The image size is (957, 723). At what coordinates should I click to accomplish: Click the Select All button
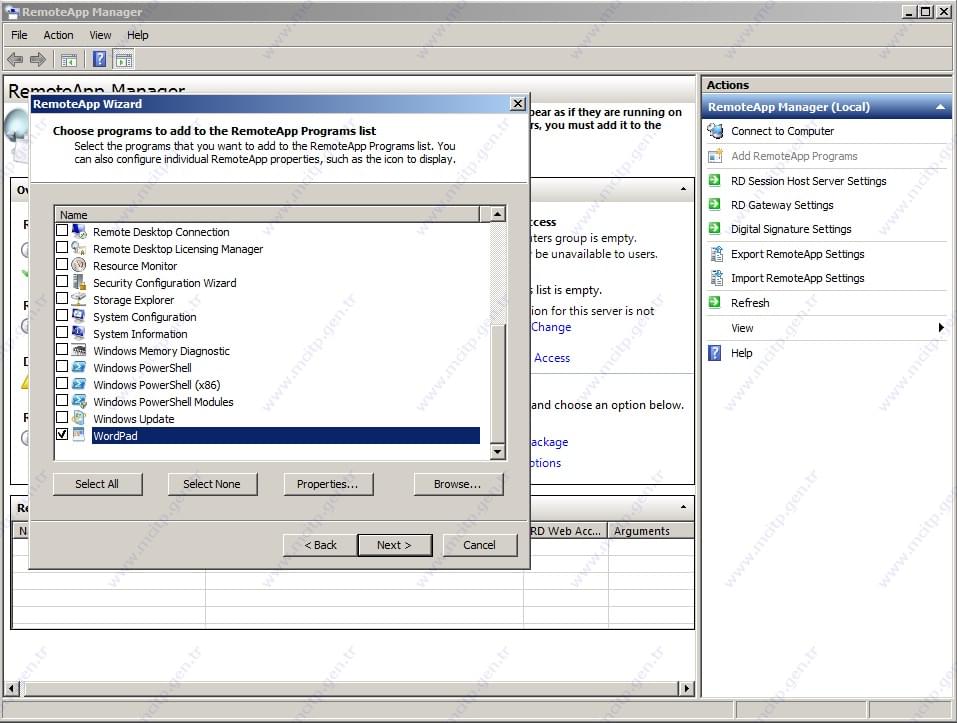tap(97, 484)
